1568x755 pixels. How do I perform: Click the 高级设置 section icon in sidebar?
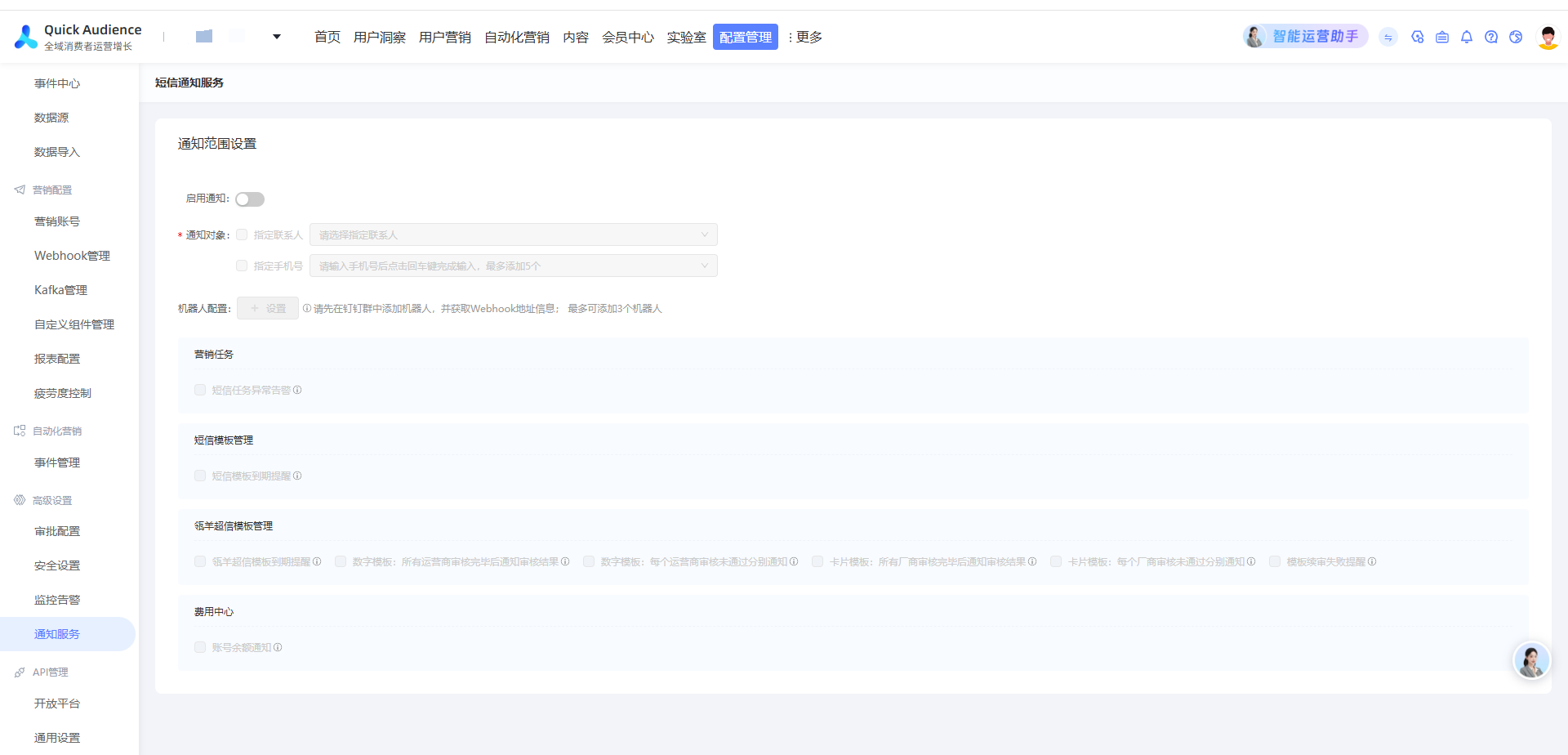(x=20, y=500)
